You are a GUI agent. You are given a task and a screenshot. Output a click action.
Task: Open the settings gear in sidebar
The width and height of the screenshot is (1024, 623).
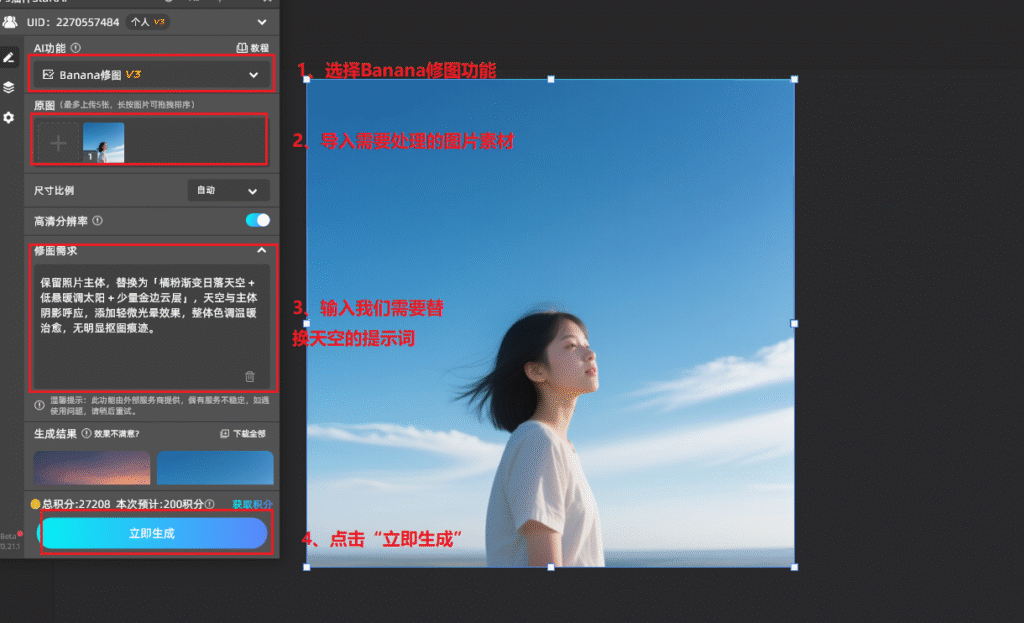(x=9, y=117)
